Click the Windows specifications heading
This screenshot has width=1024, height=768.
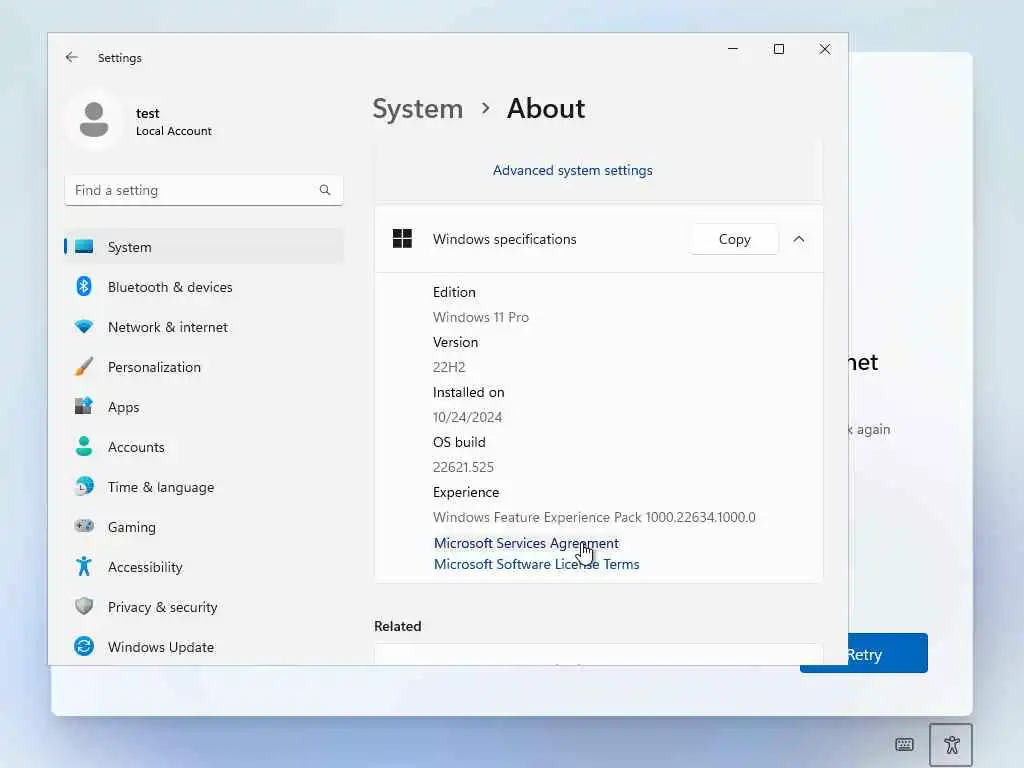point(504,239)
